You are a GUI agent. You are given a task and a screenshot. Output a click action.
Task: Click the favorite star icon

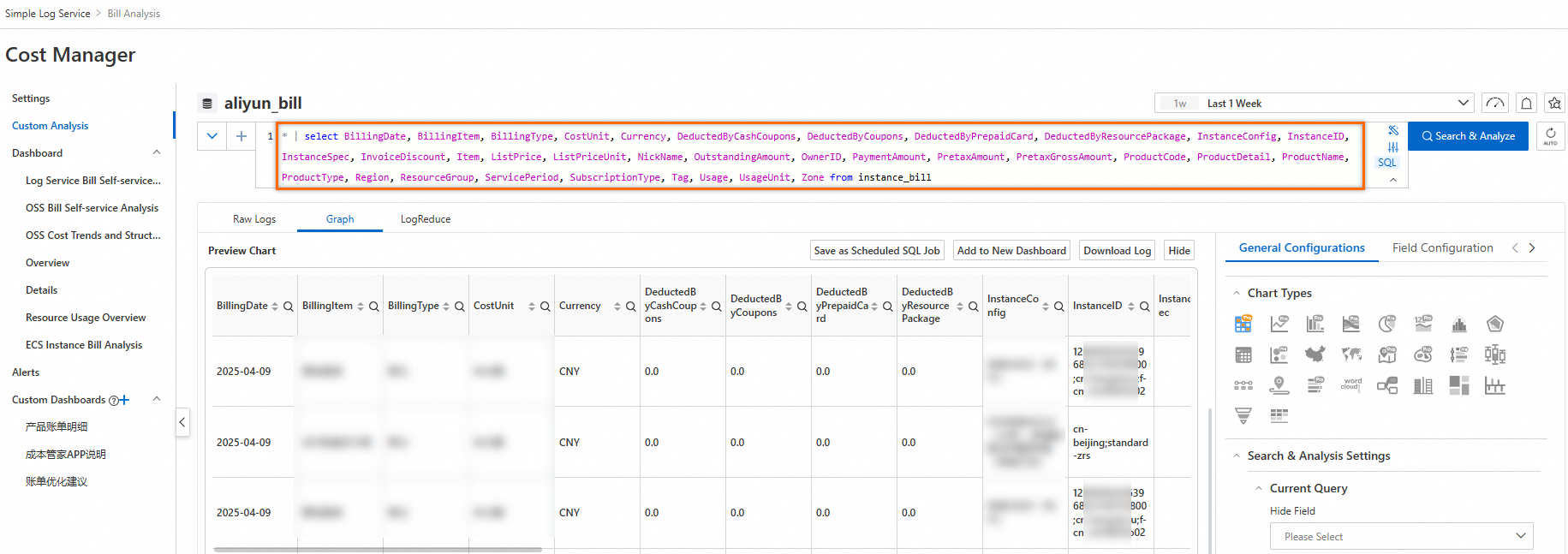[1555, 104]
